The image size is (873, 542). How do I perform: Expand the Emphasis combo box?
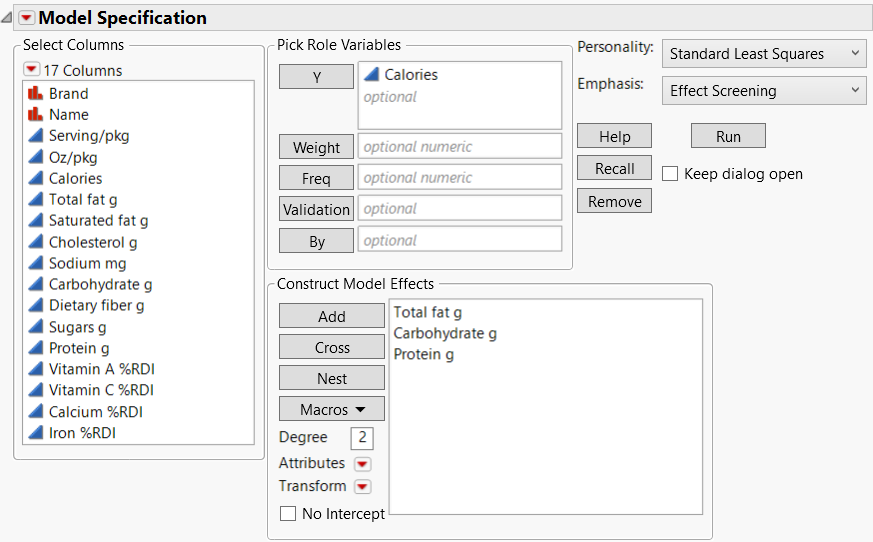[x=763, y=91]
